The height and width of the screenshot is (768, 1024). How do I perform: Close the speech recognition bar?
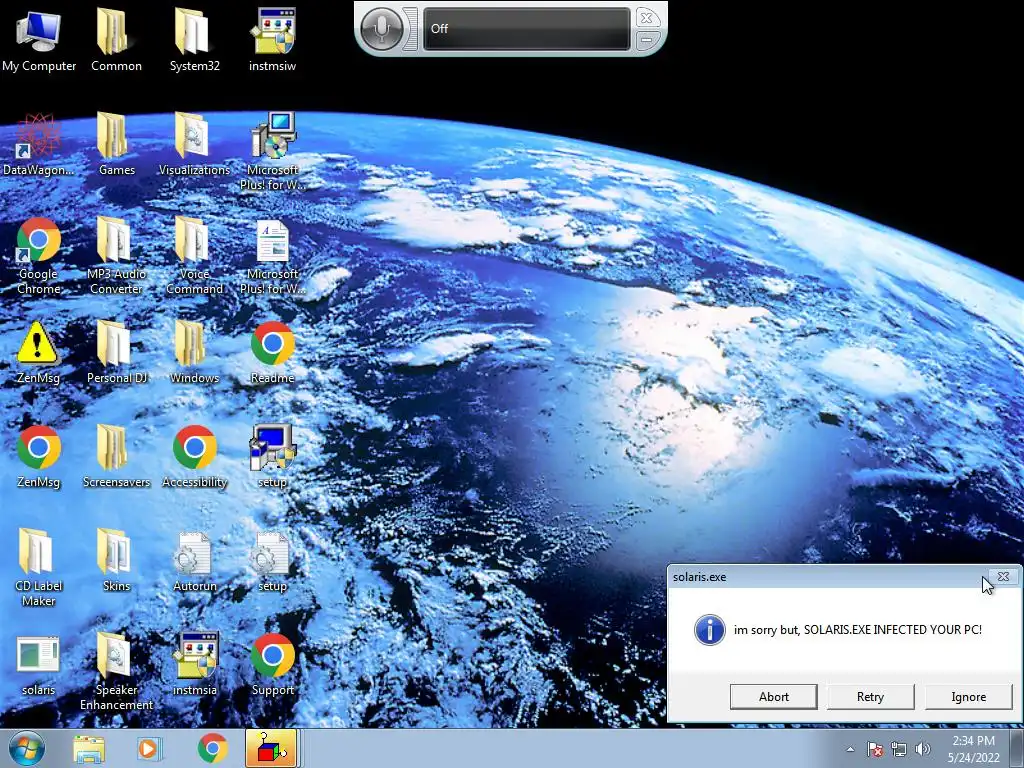click(x=647, y=18)
